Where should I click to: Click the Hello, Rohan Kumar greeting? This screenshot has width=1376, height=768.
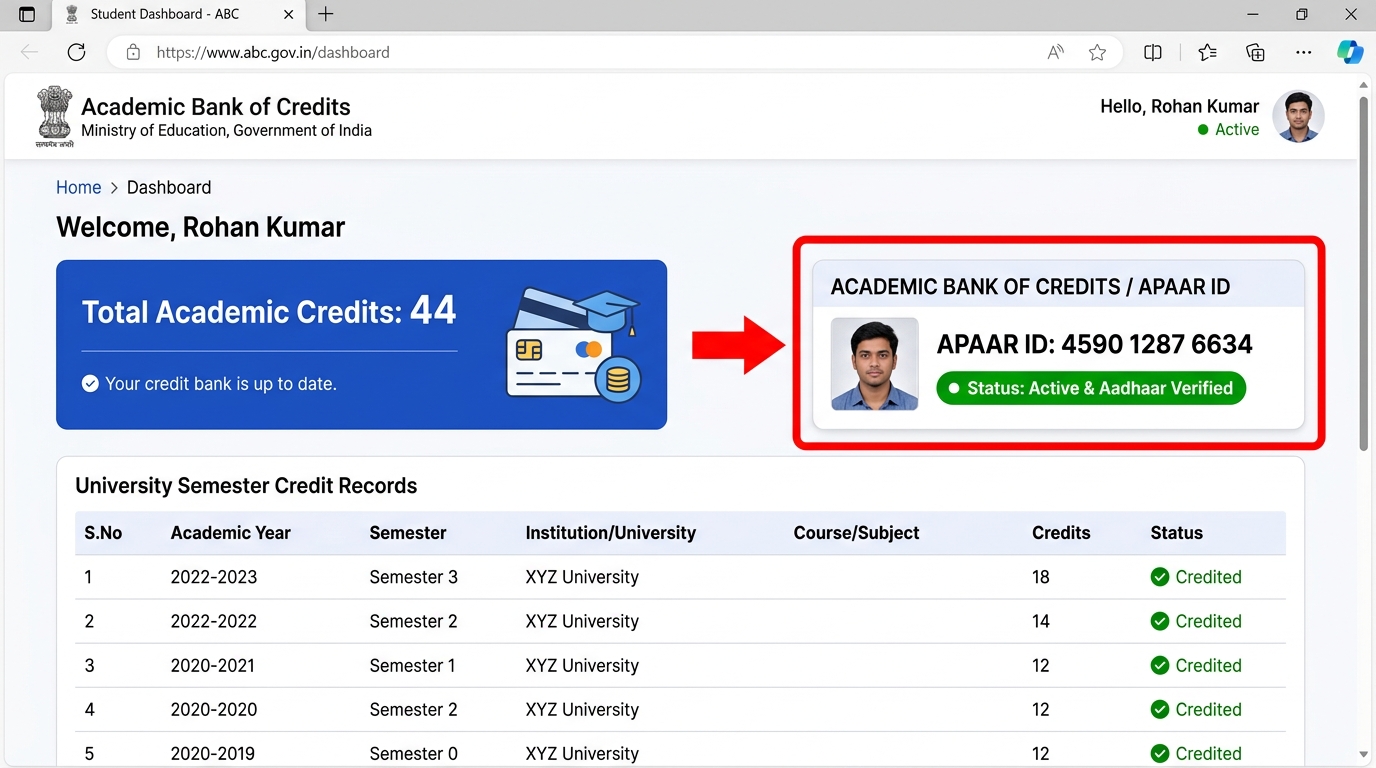tap(1179, 106)
